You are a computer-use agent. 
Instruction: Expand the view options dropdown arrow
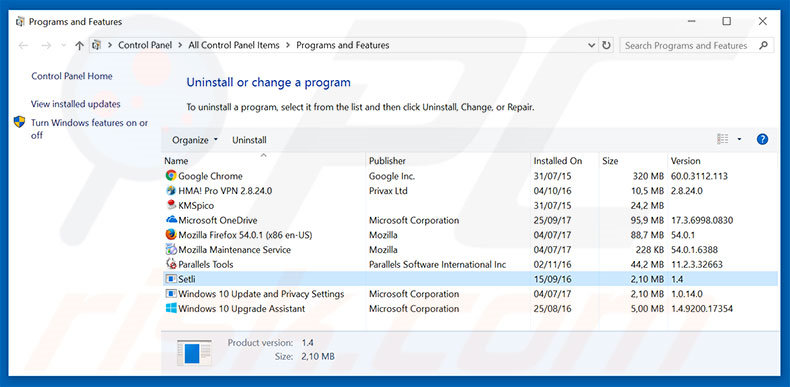click(x=739, y=139)
